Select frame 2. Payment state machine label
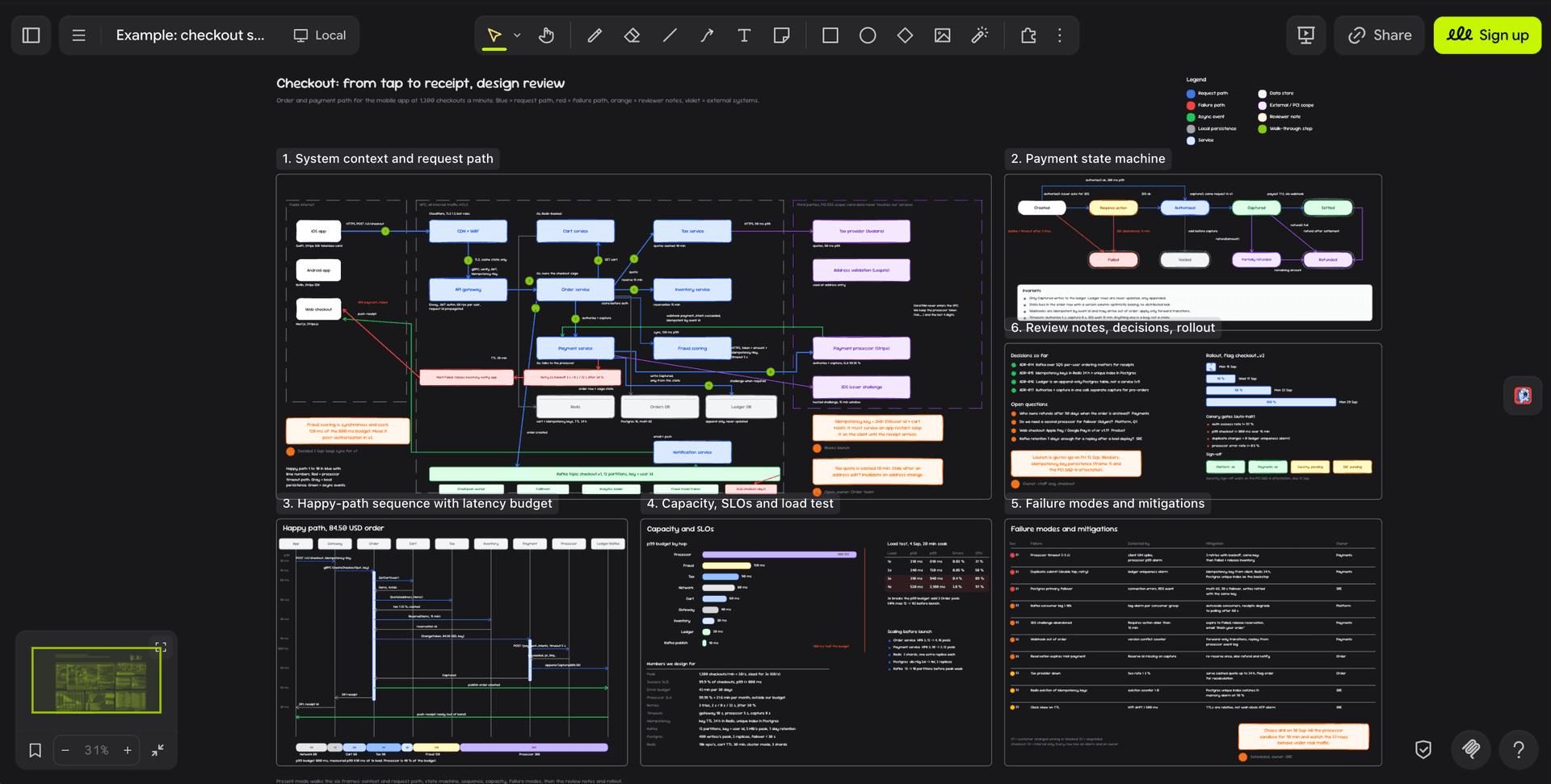Image resolution: width=1551 pixels, height=784 pixels. click(x=1088, y=159)
